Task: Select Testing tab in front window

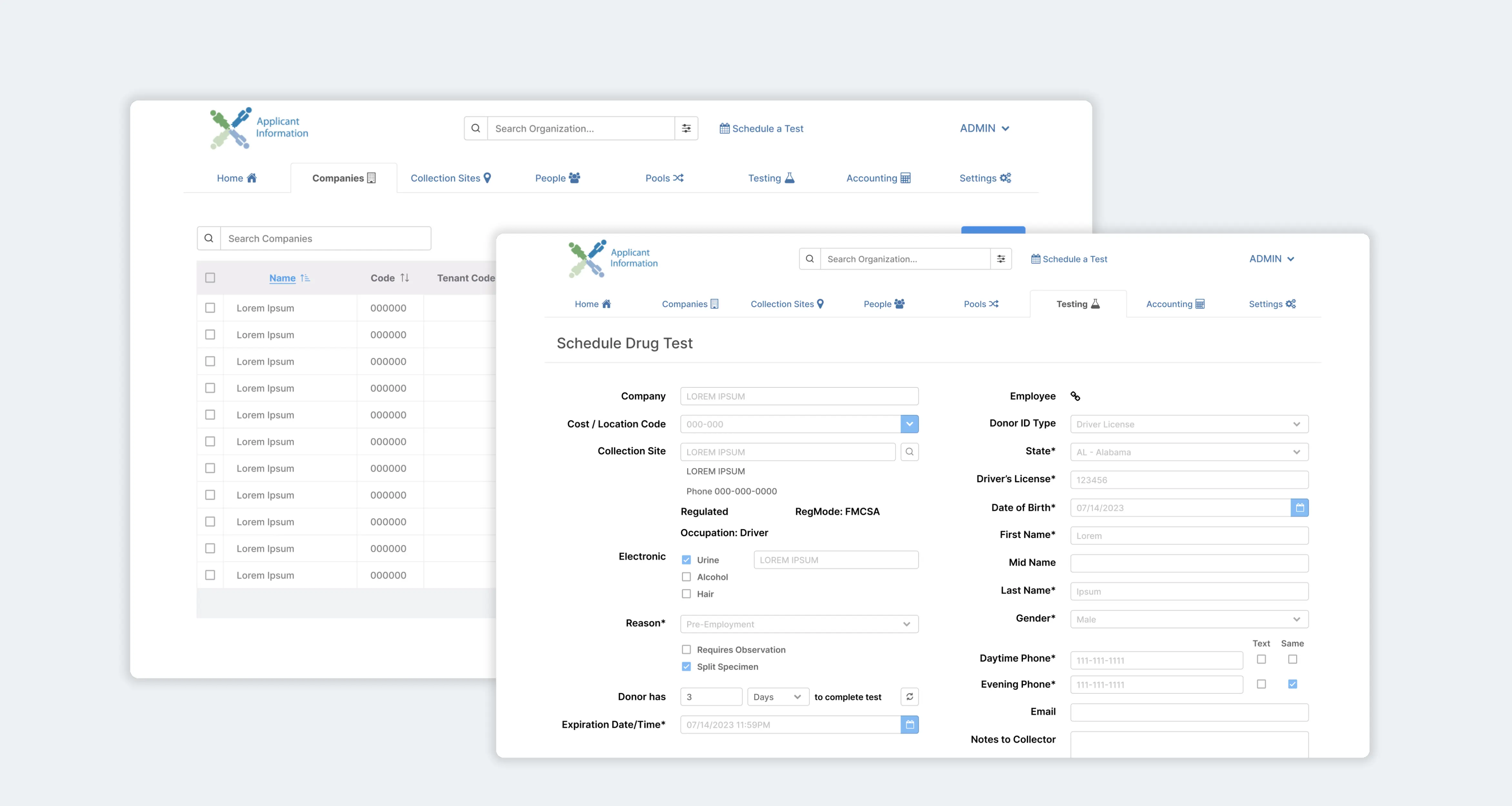Action: point(1078,304)
